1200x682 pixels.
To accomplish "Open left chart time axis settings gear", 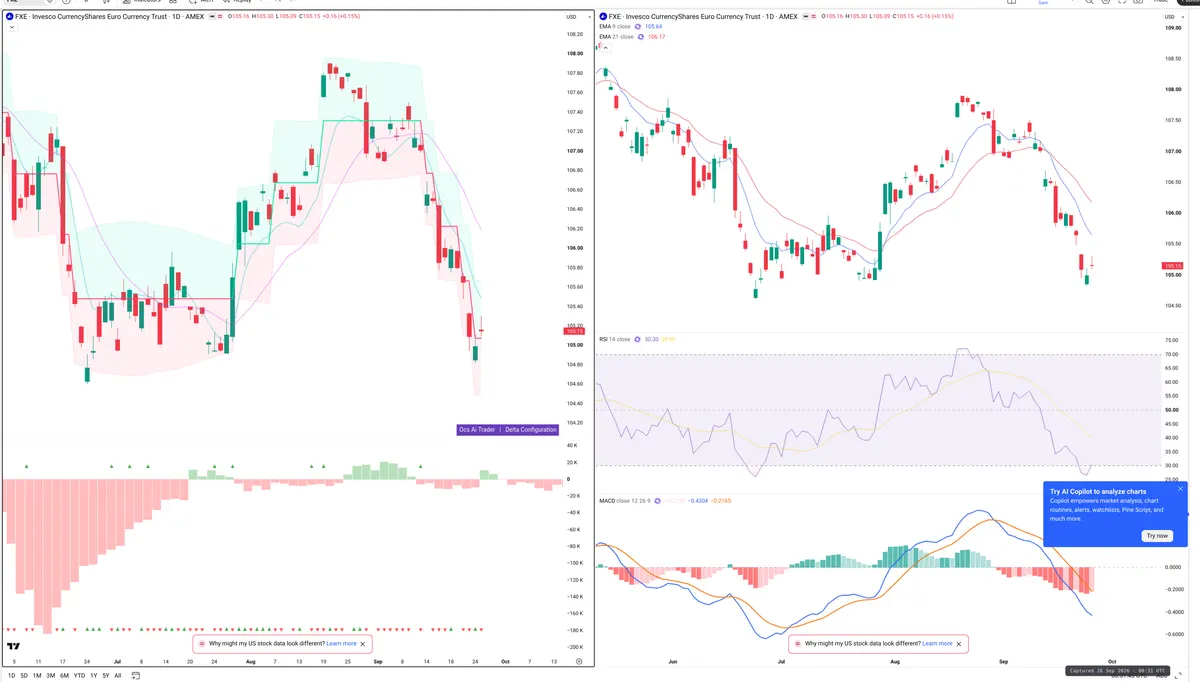I will tap(579, 662).
